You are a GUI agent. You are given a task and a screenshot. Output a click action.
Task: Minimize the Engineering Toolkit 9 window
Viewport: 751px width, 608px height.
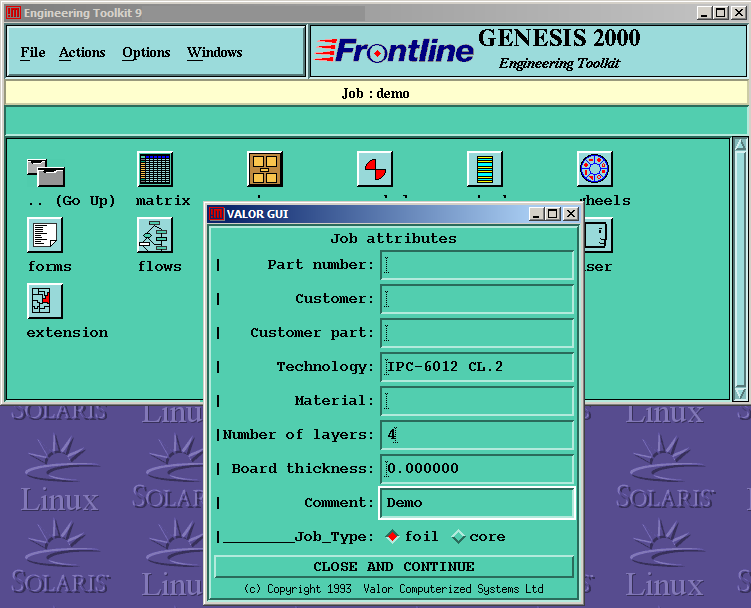point(704,13)
